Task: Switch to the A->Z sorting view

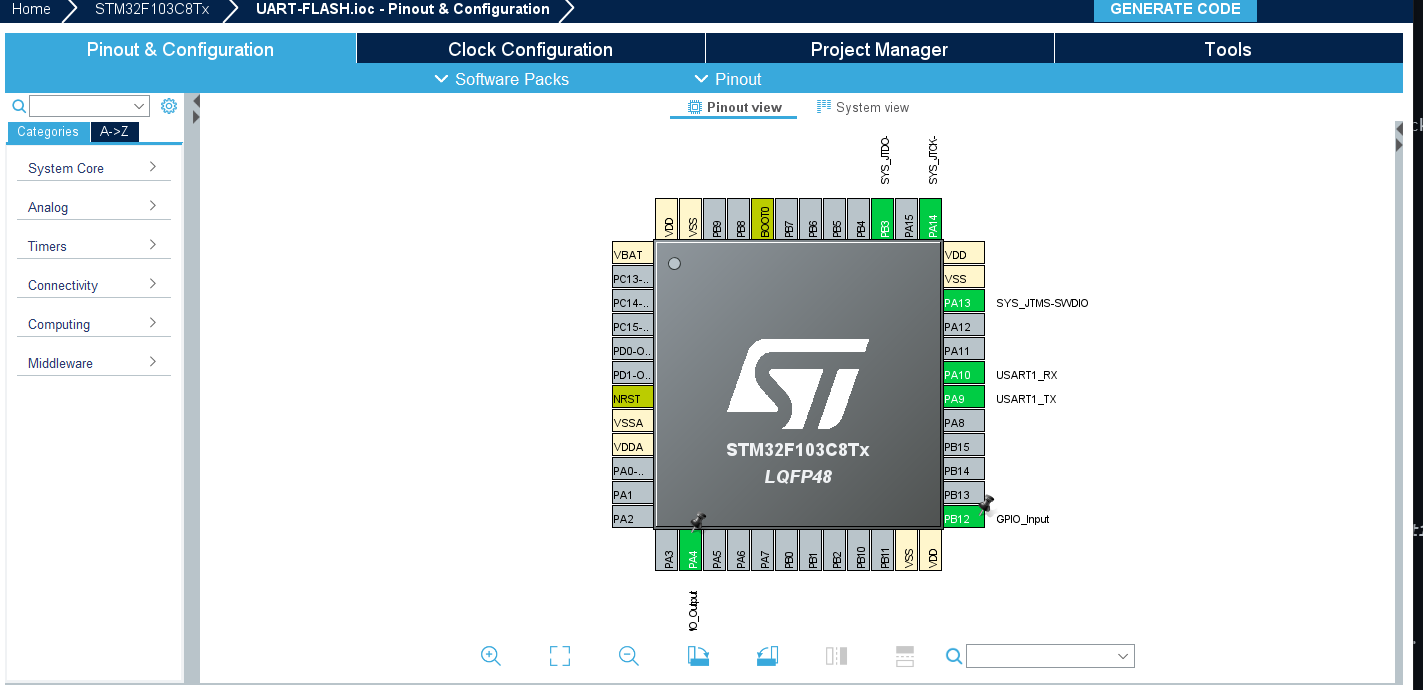Action: (x=113, y=131)
